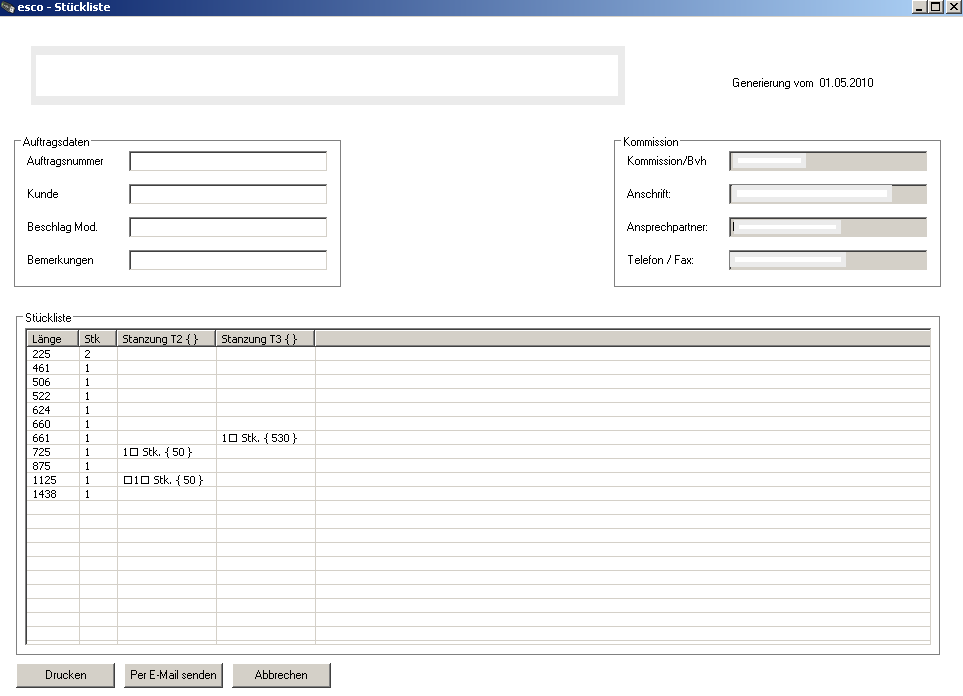This screenshot has width=963, height=696.
Task: Focus the Auftragsnummer input field
Action: click(228, 162)
